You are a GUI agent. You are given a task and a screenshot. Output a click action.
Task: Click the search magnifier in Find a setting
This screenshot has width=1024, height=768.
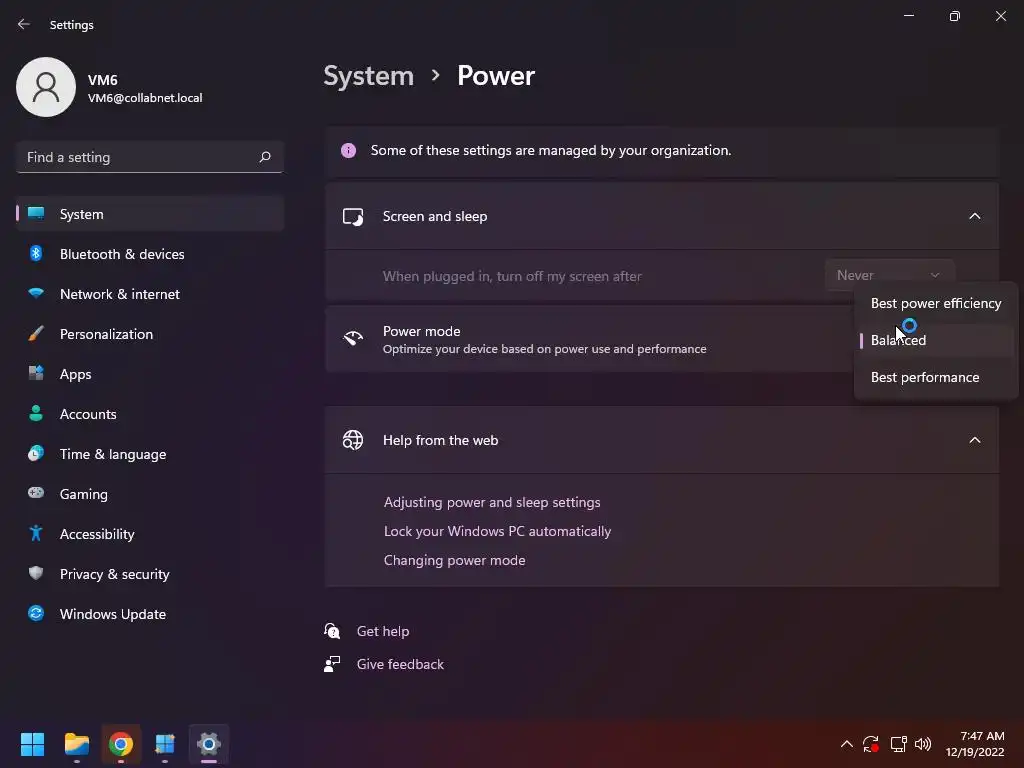pos(264,157)
